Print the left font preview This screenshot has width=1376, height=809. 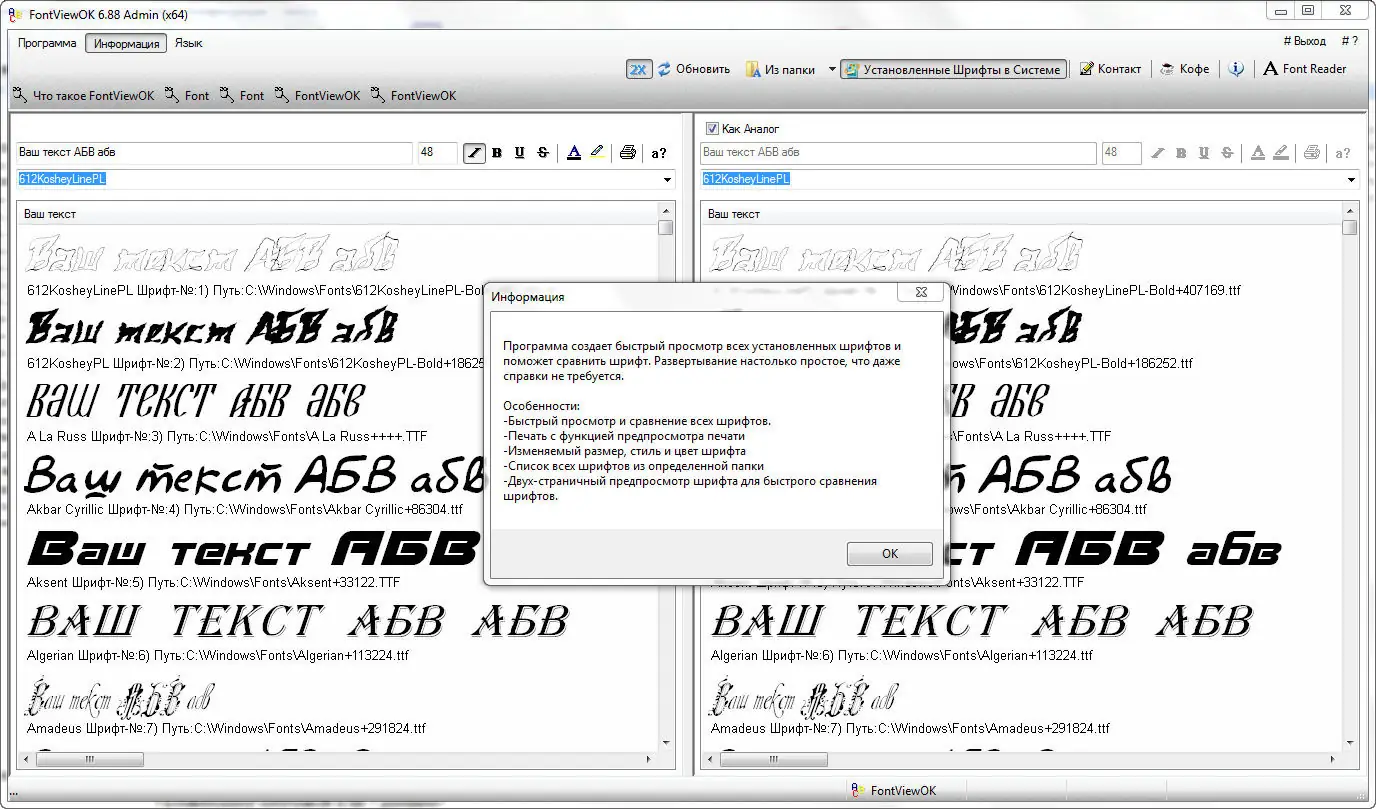click(x=627, y=153)
